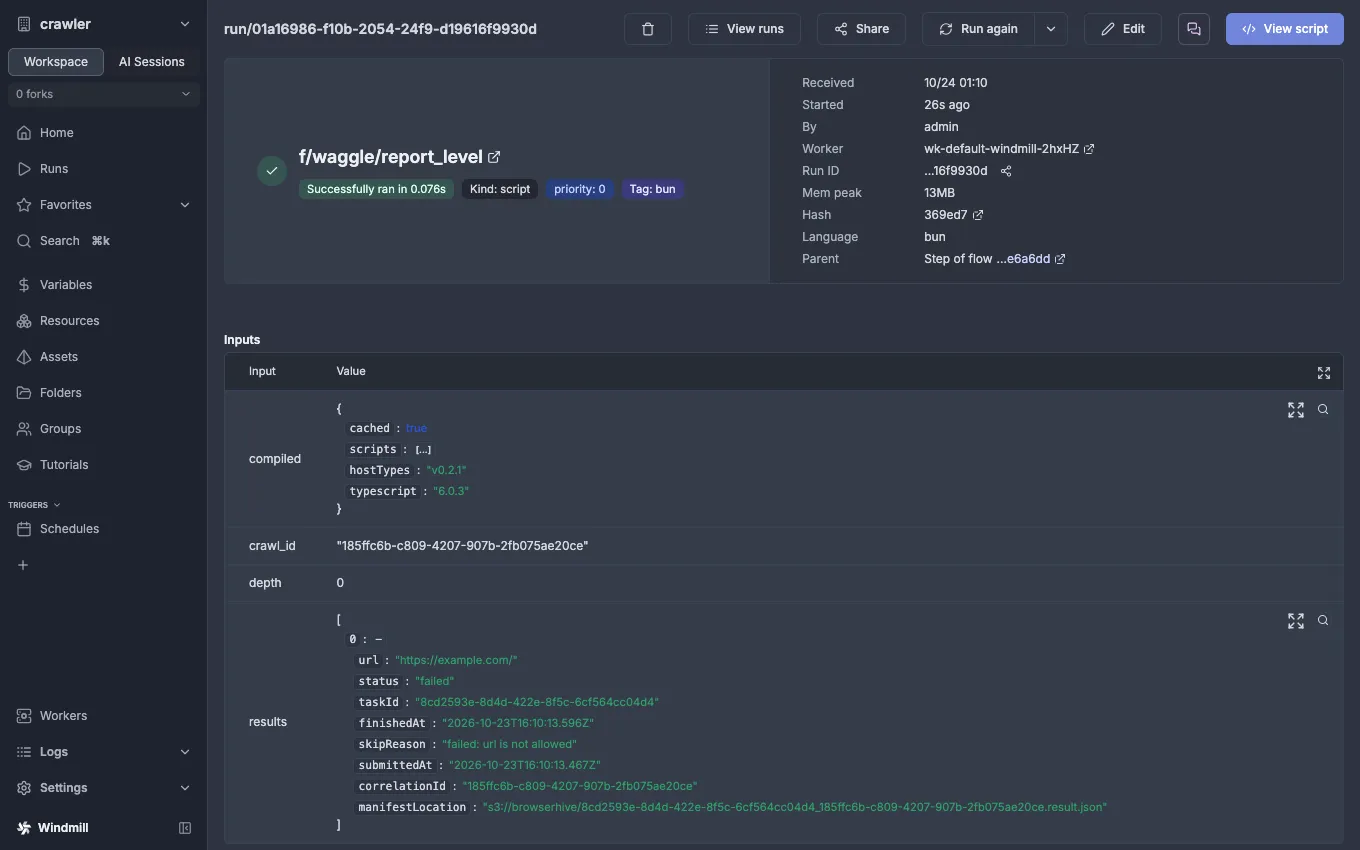Image resolution: width=1360 pixels, height=850 pixels.
Task: Search within the compiled JSON value
Action: [x=1323, y=410]
